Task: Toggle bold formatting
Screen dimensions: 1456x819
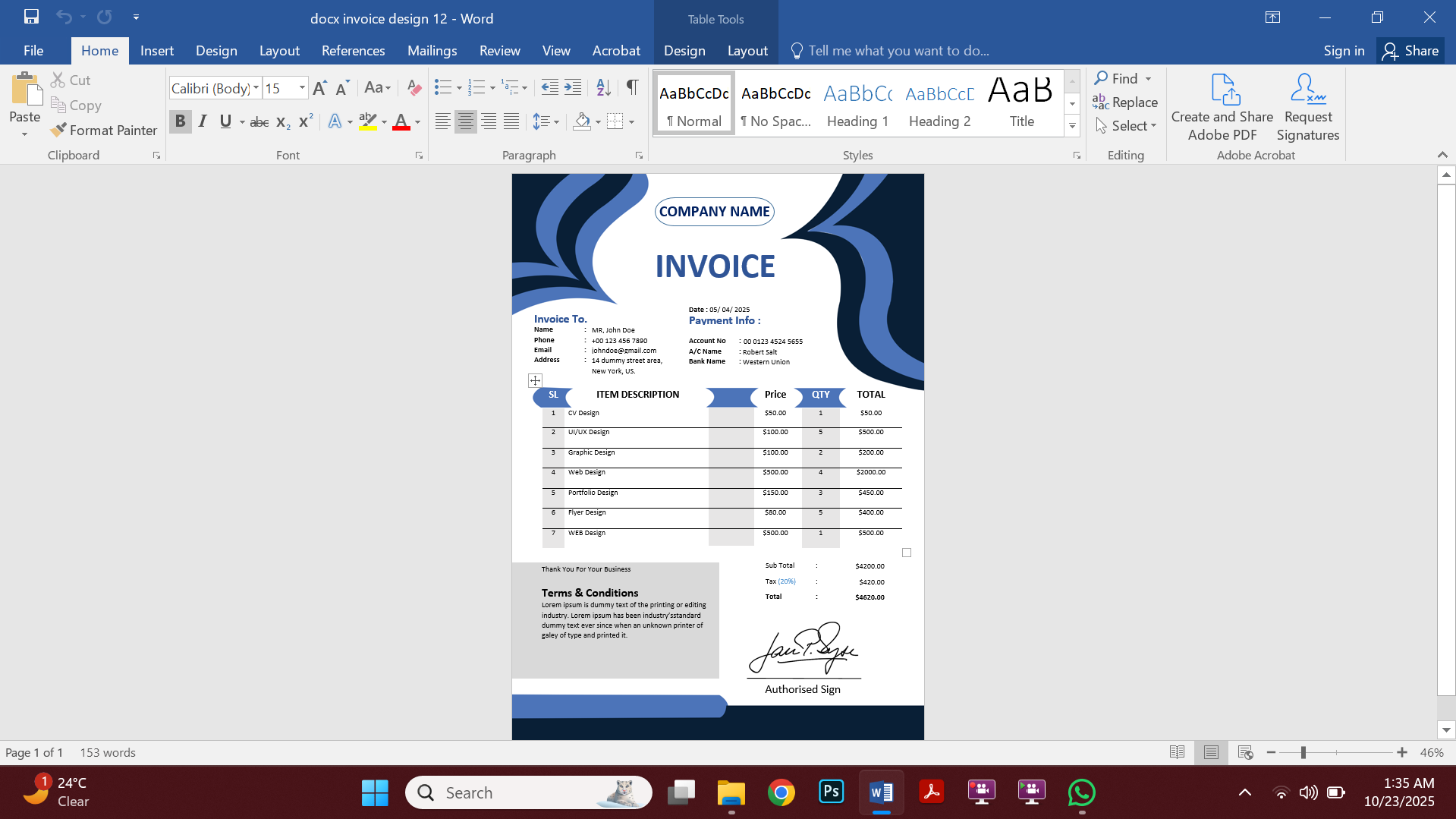Action: point(180,121)
